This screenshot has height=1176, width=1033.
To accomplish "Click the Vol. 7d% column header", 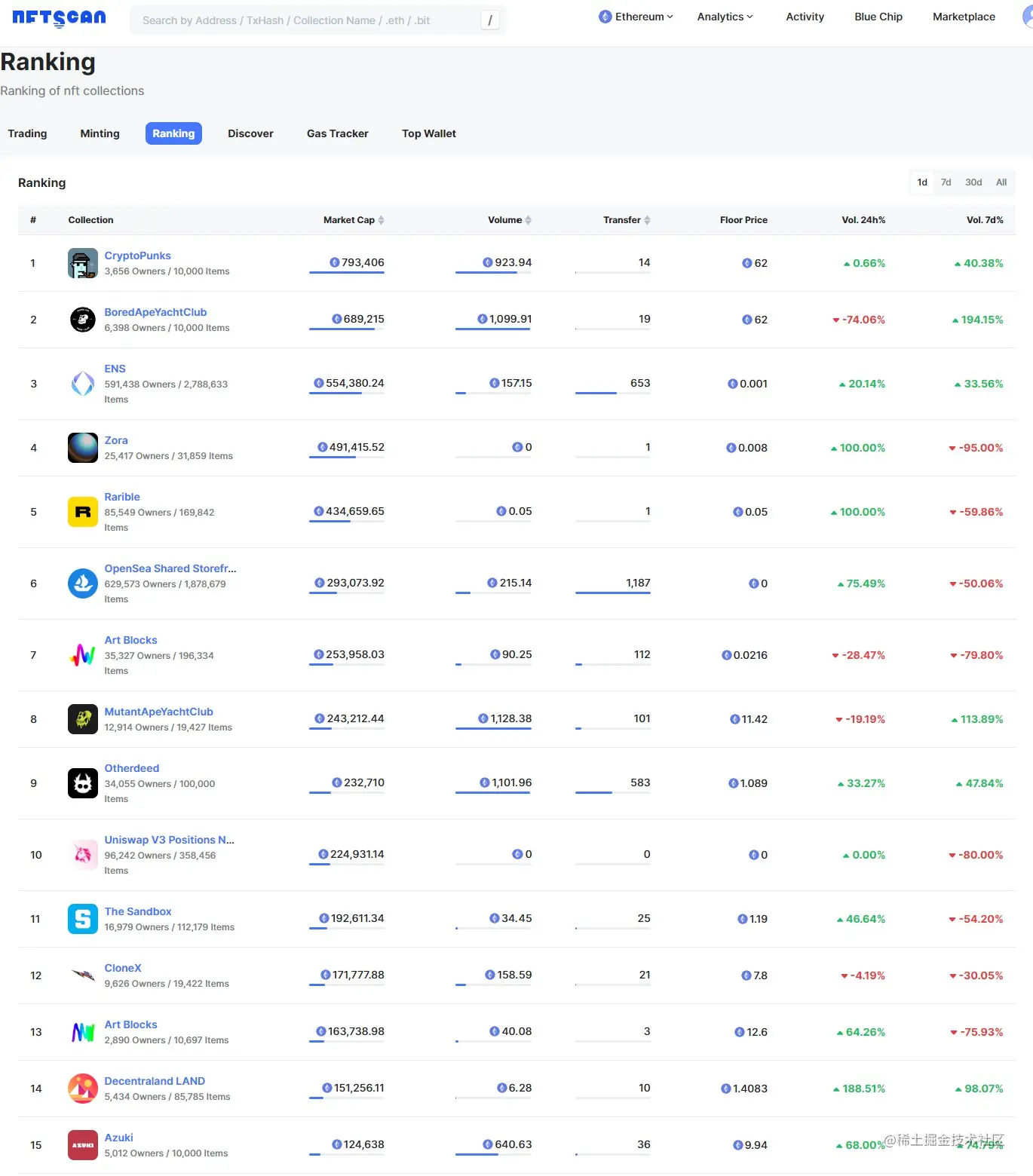I will [985, 220].
